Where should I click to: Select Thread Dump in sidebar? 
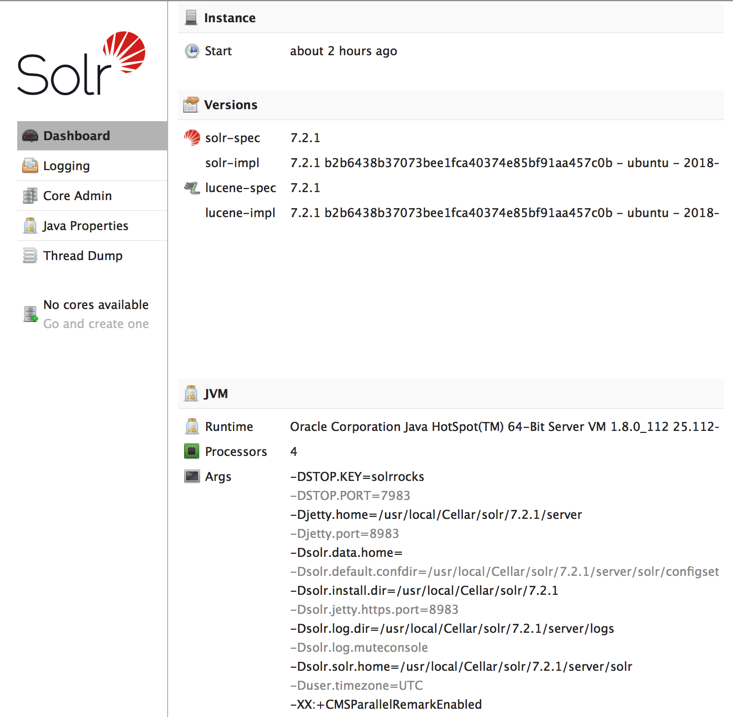(82, 256)
